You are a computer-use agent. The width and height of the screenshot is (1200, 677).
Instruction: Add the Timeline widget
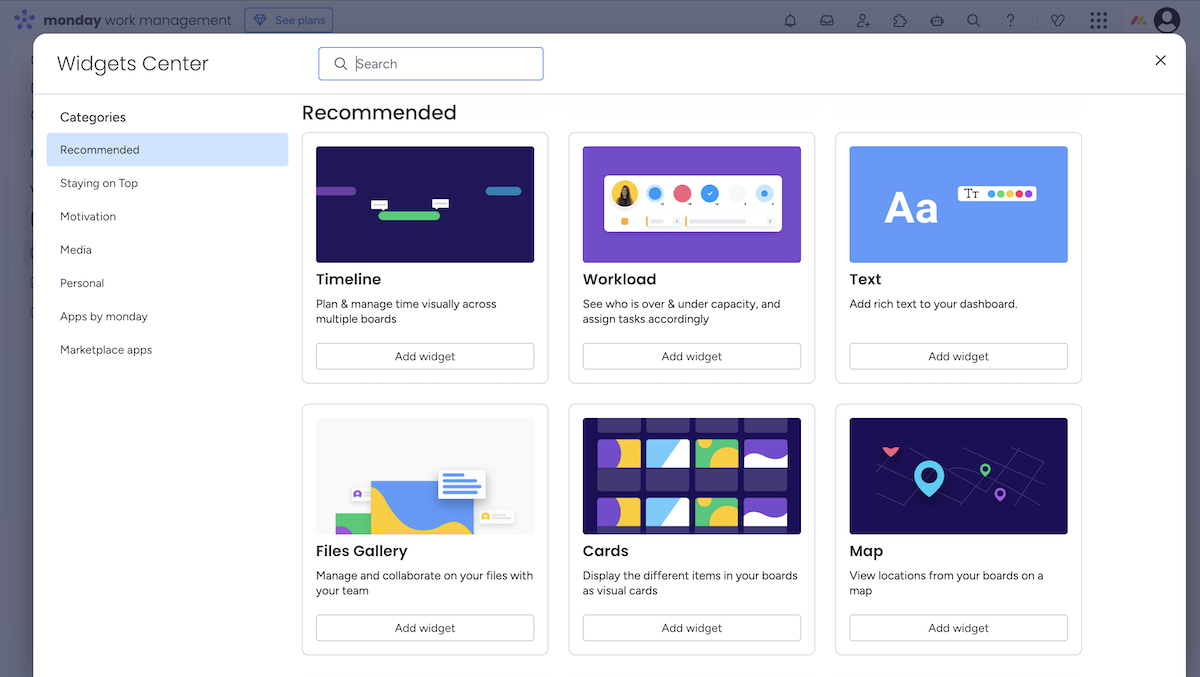coord(424,356)
